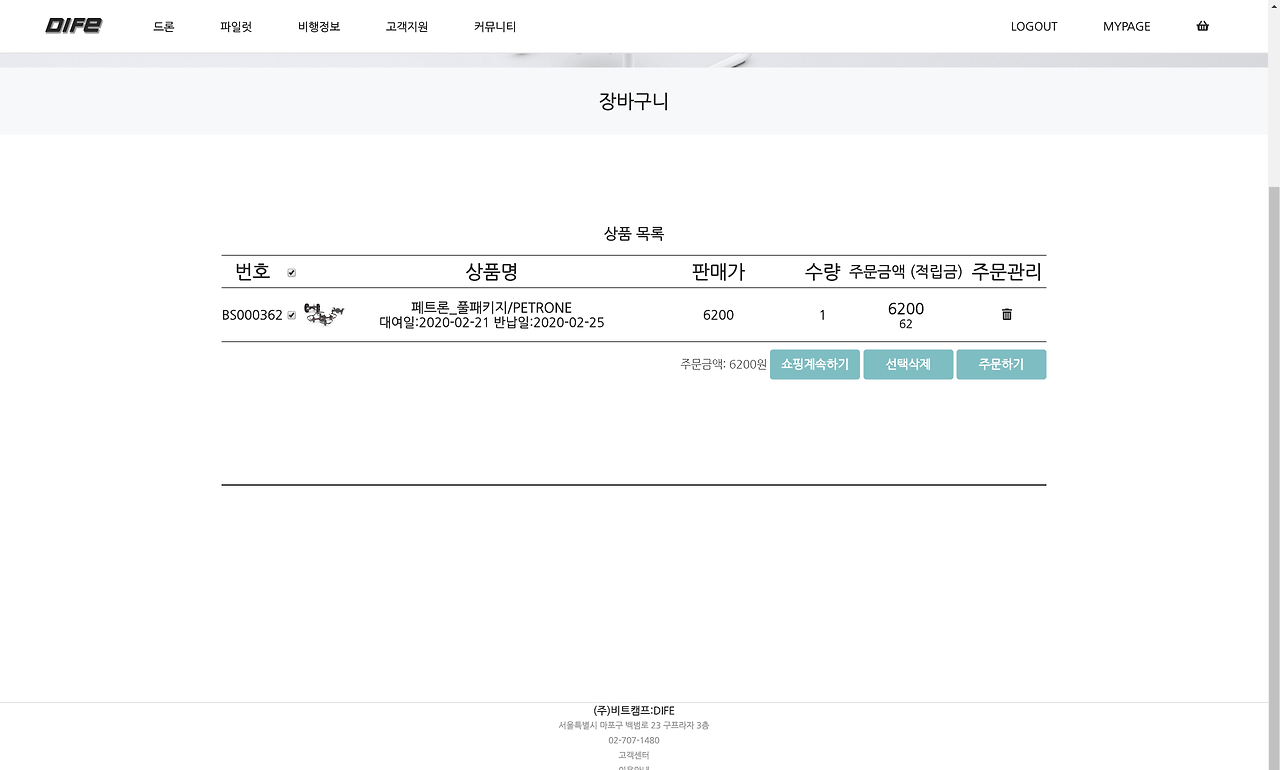Open the 고객지원 menu
1280x770 pixels.
click(407, 27)
